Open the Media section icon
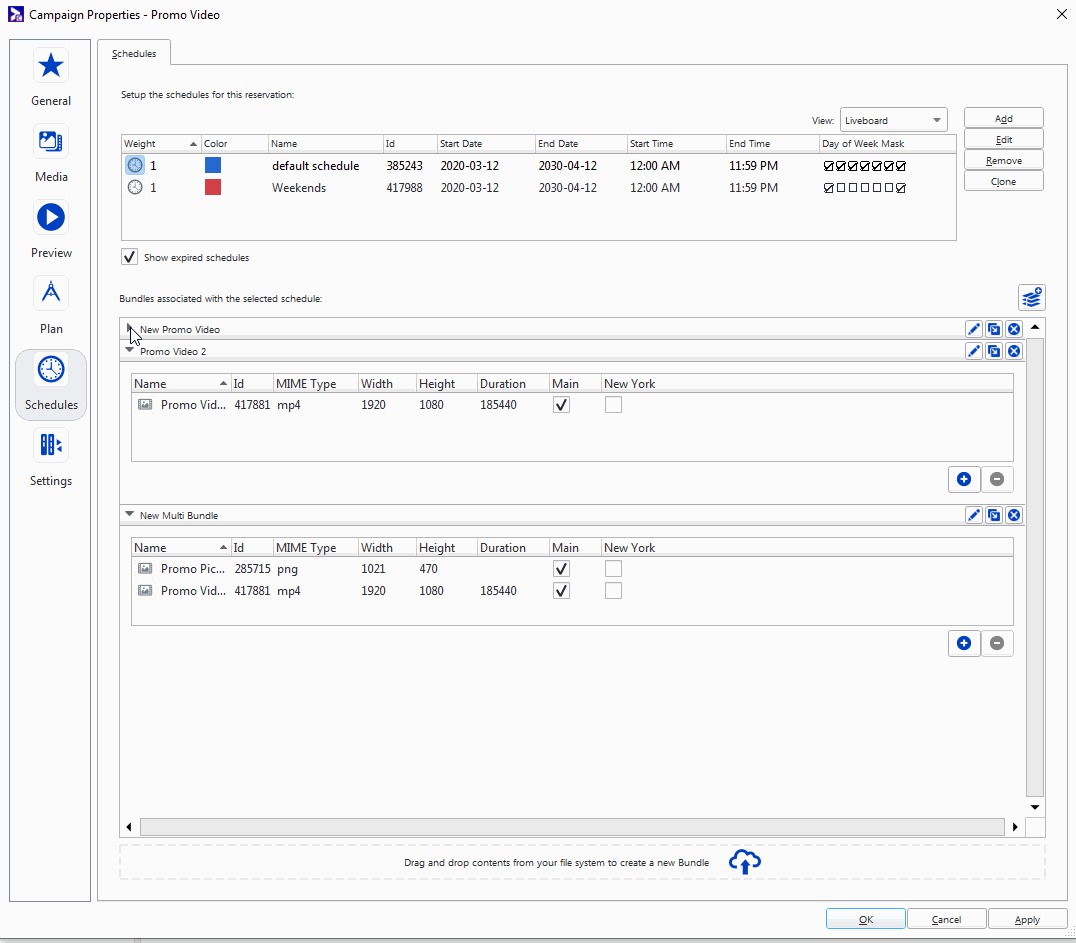The height and width of the screenshot is (943, 1076). coord(51,141)
